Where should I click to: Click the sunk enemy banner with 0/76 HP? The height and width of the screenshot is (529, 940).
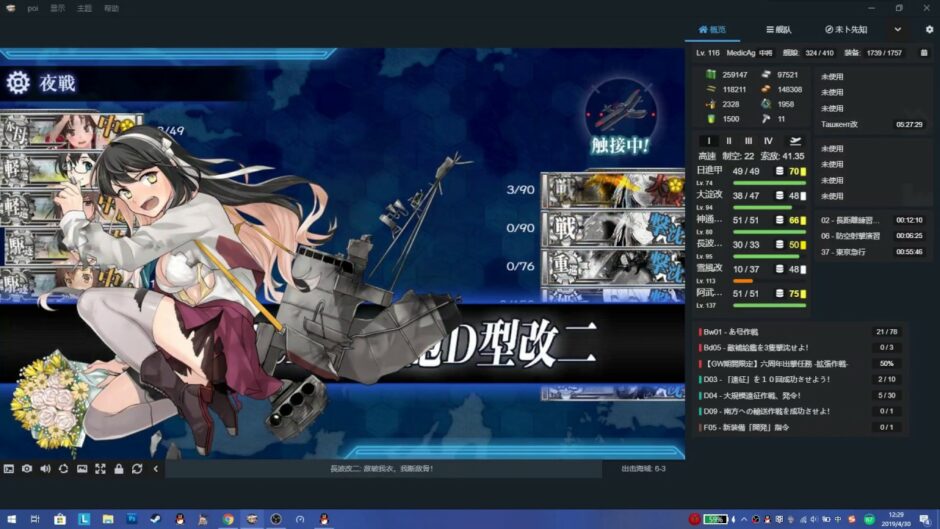tap(613, 266)
